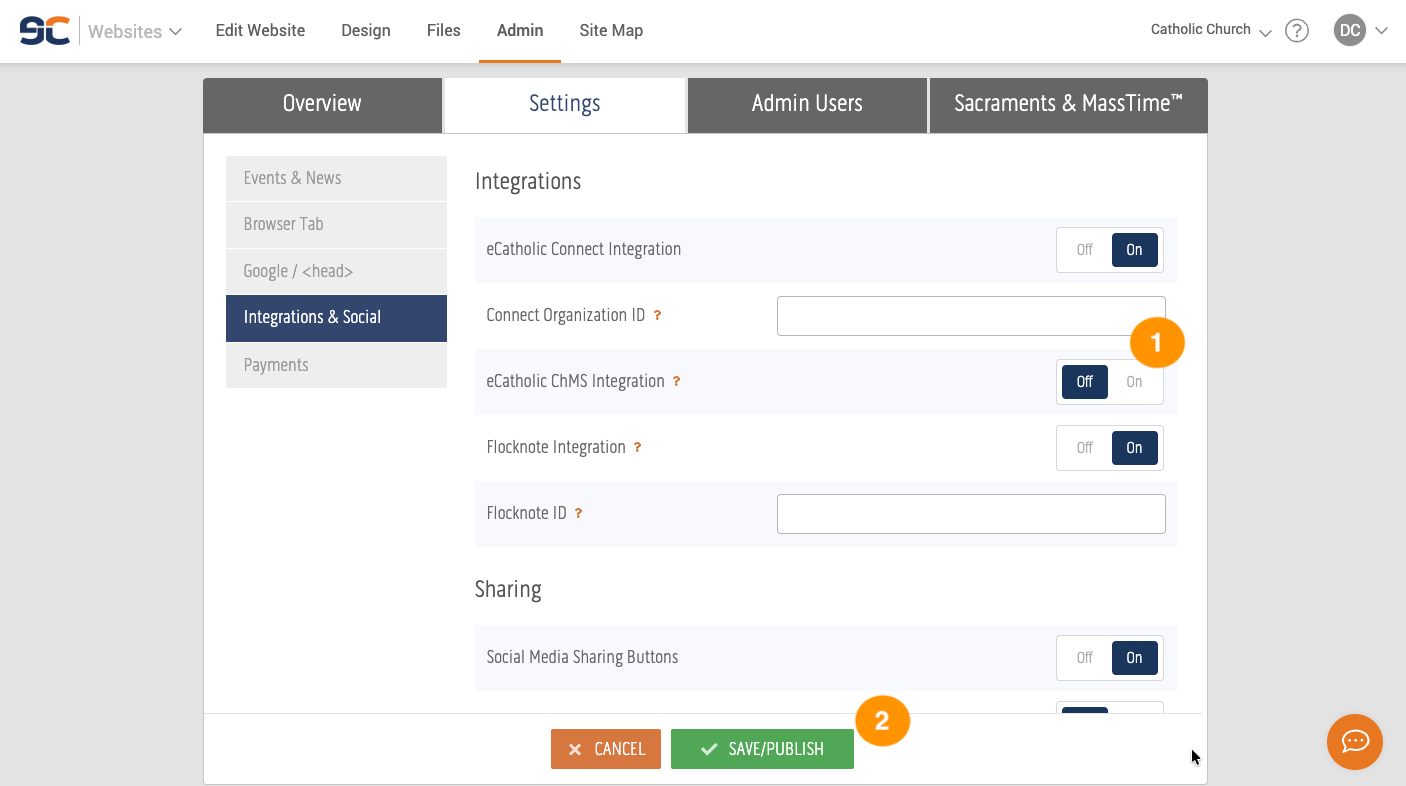Switch to the Overview tab
The image size is (1406, 786).
322,104
